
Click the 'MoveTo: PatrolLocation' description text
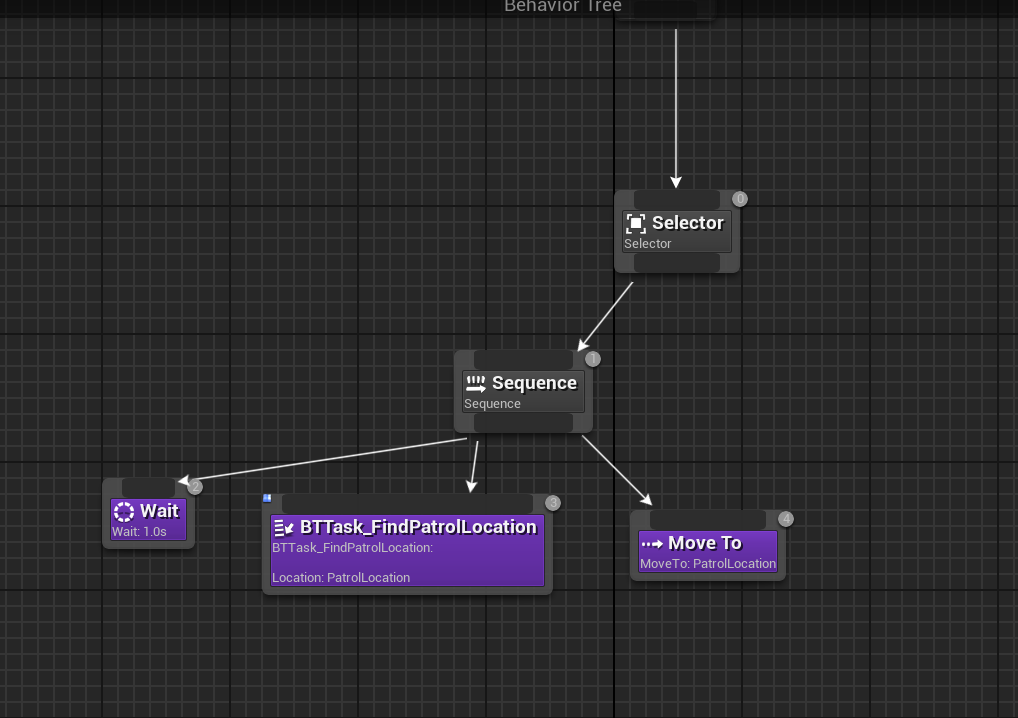pos(708,563)
